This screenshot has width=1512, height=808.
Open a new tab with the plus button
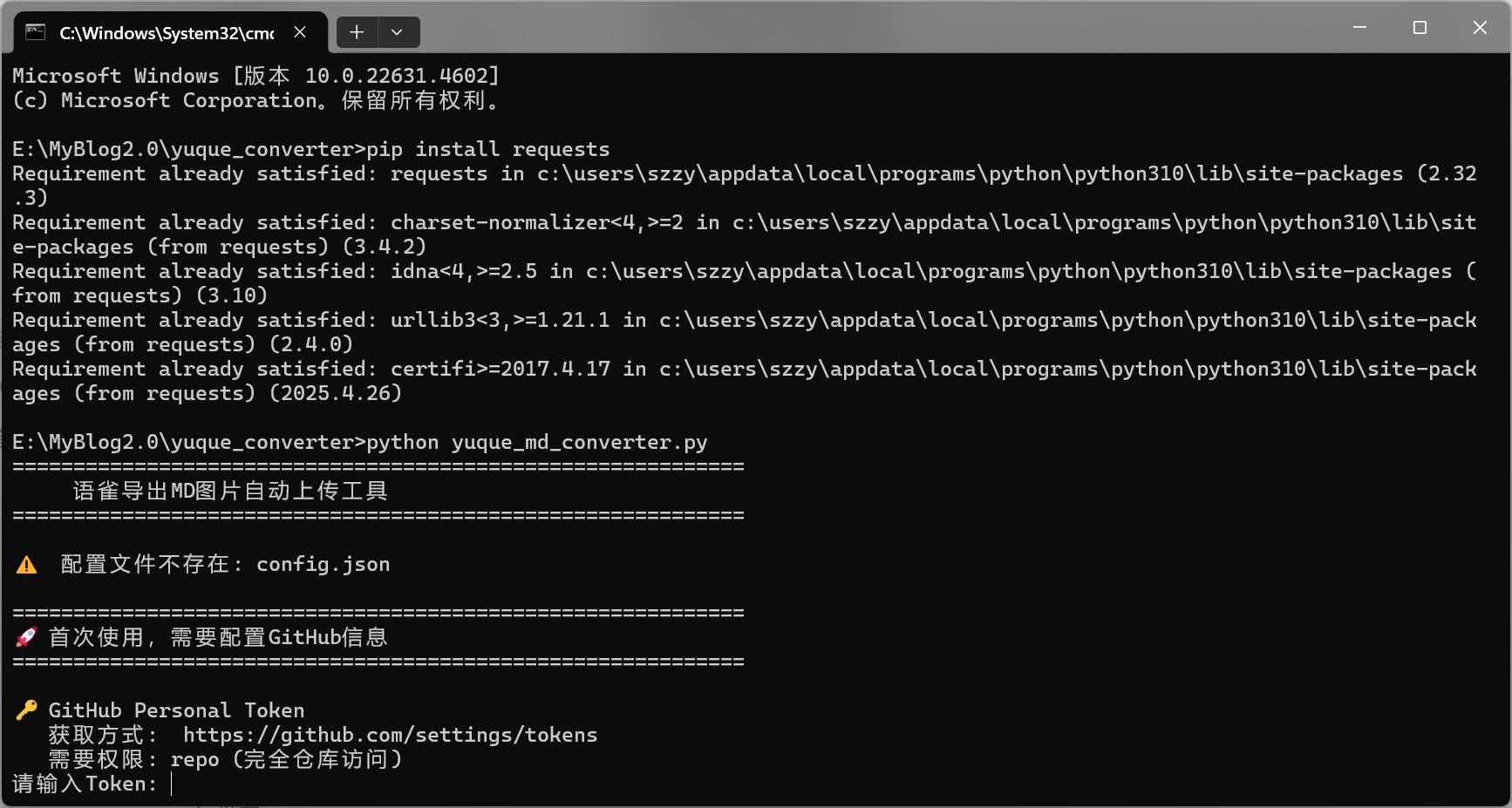357,32
